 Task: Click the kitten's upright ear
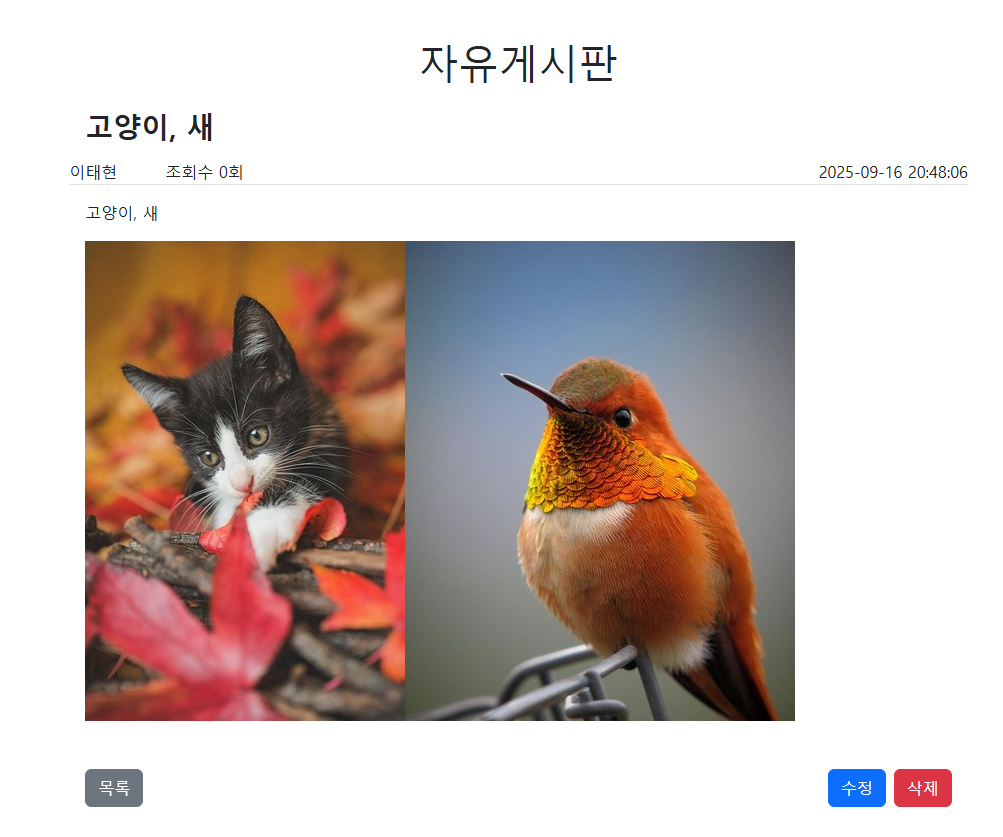262,337
